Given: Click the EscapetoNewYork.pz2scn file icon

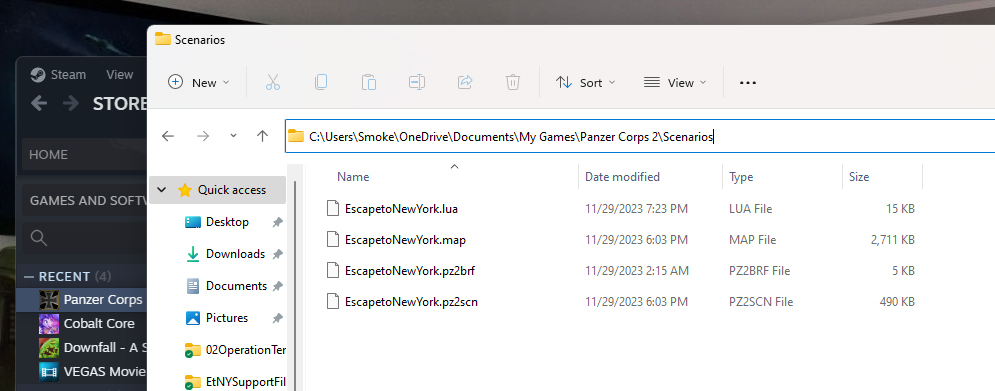Looking at the screenshot, I should (333, 302).
